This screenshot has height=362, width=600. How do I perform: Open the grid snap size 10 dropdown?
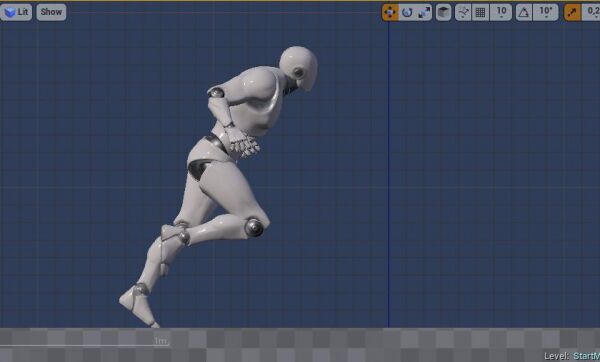pos(501,13)
